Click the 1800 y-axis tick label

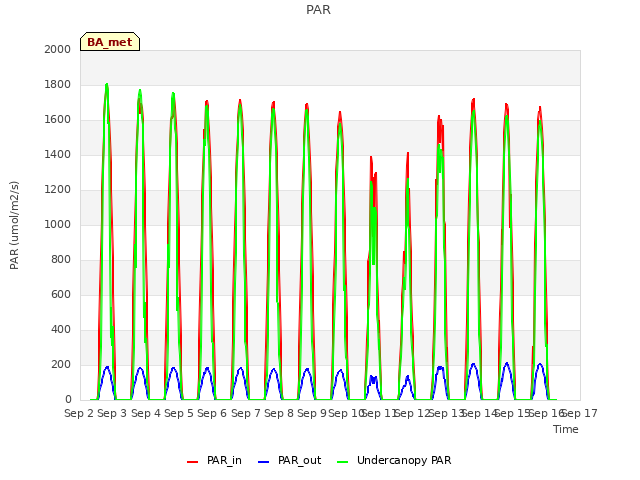pos(58,84)
